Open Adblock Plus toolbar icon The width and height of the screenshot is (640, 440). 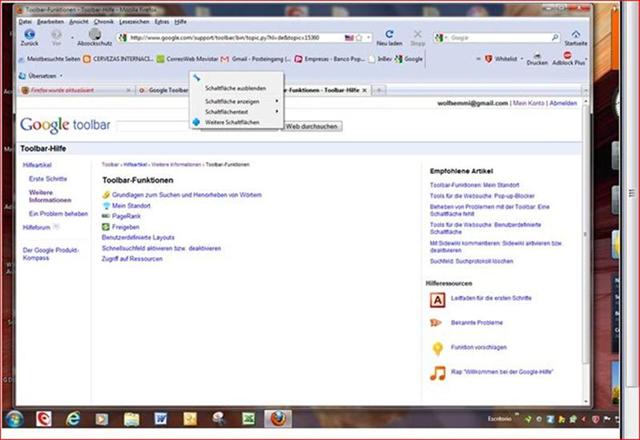(568, 56)
